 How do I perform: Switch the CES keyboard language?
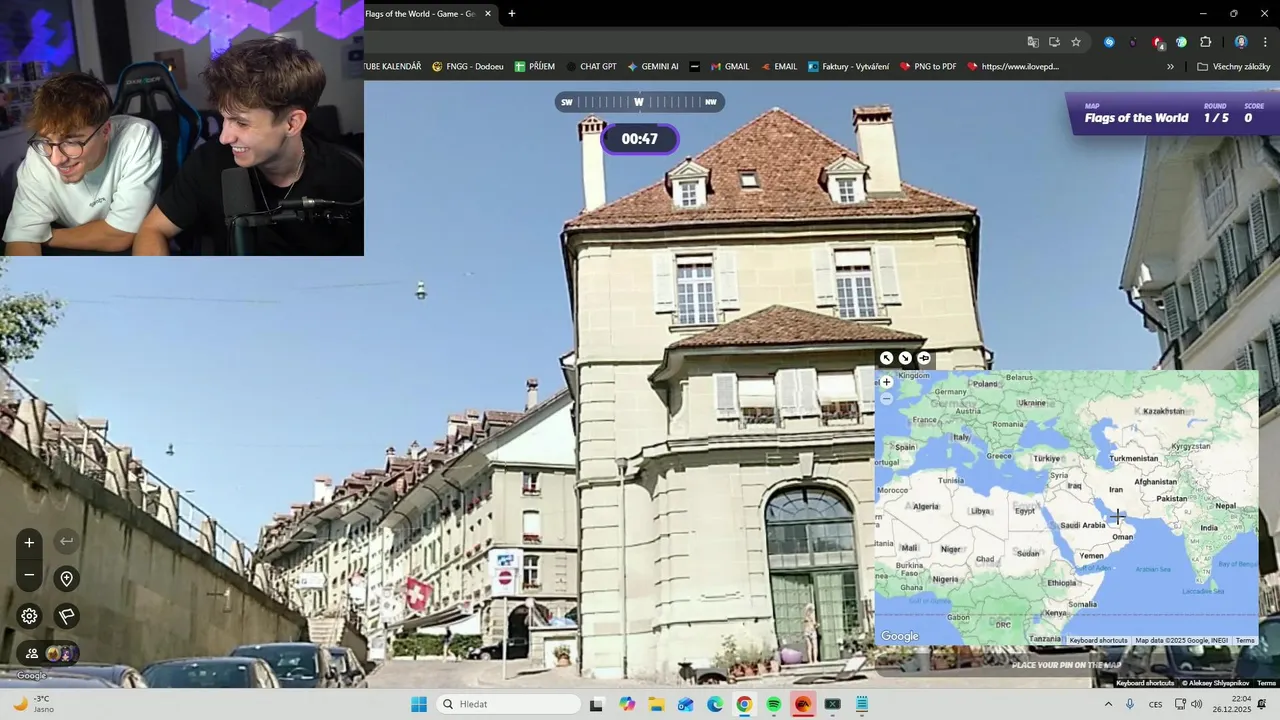click(1156, 704)
